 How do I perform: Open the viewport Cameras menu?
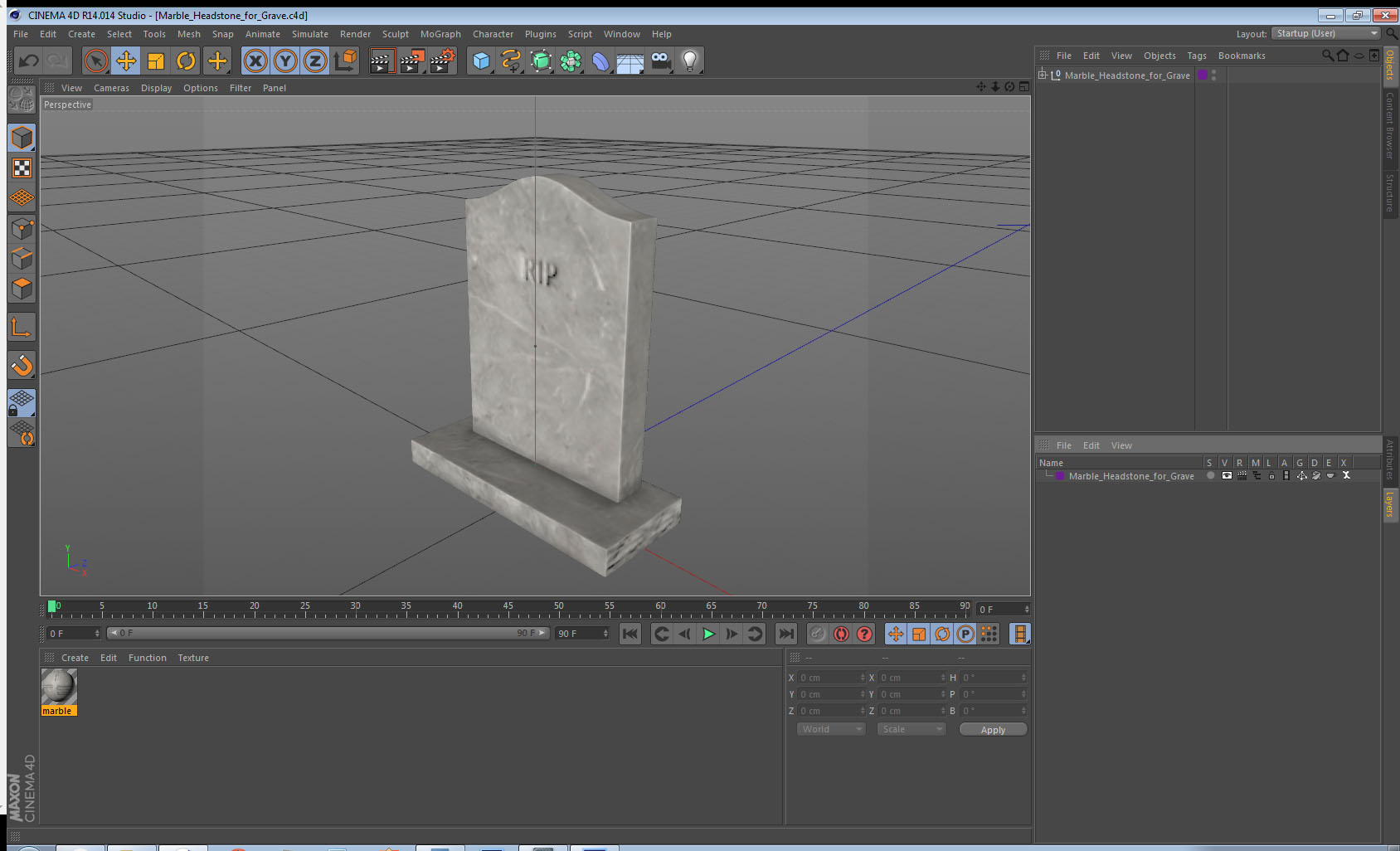click(x=111, y=88)
